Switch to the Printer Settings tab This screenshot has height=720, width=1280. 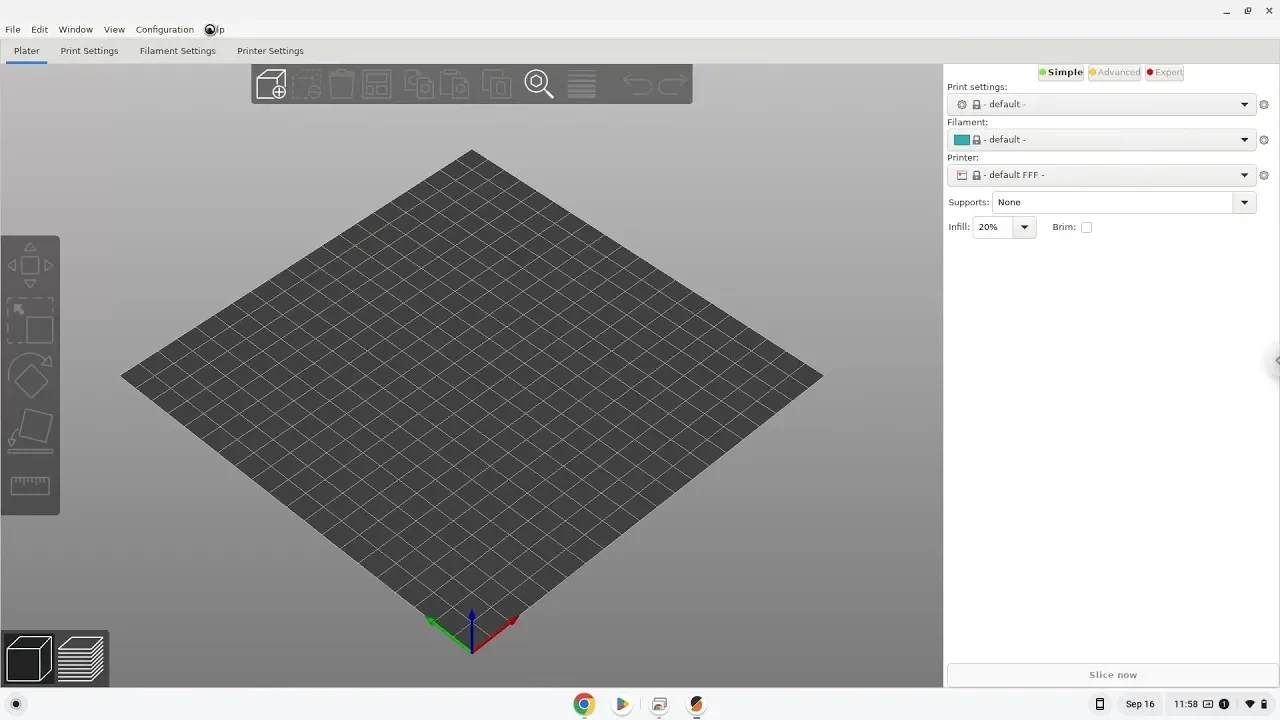point(270,51)
